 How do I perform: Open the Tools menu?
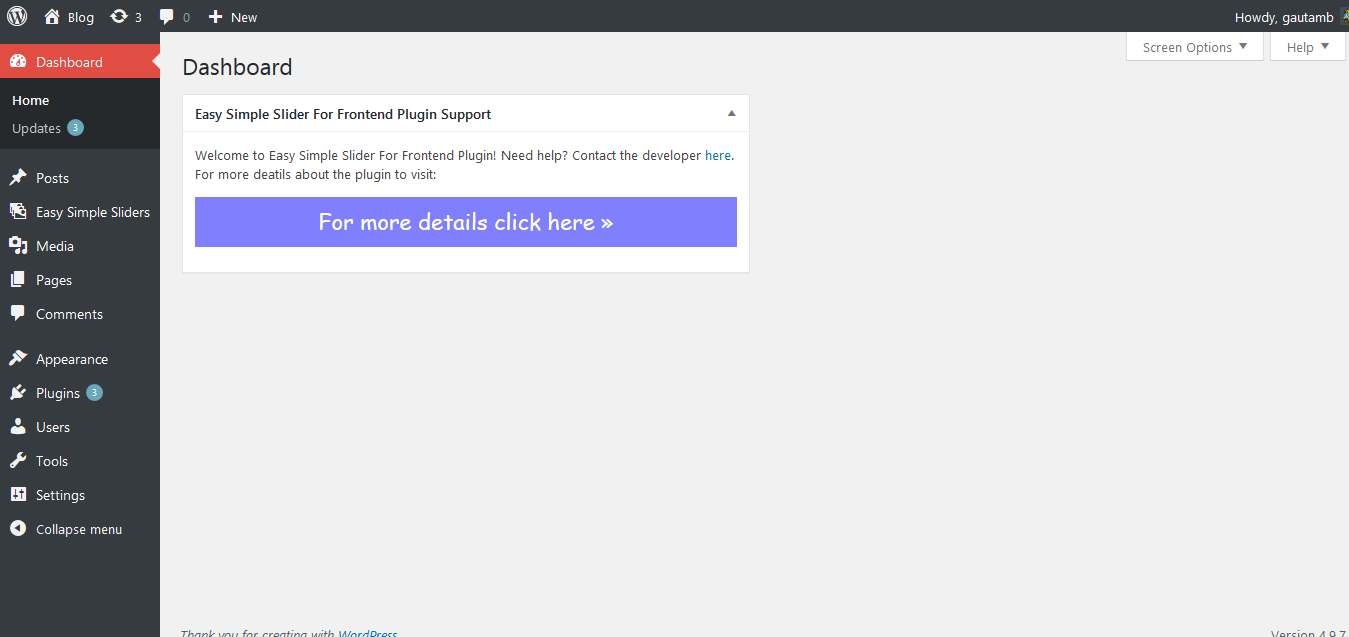click(52, 461)
